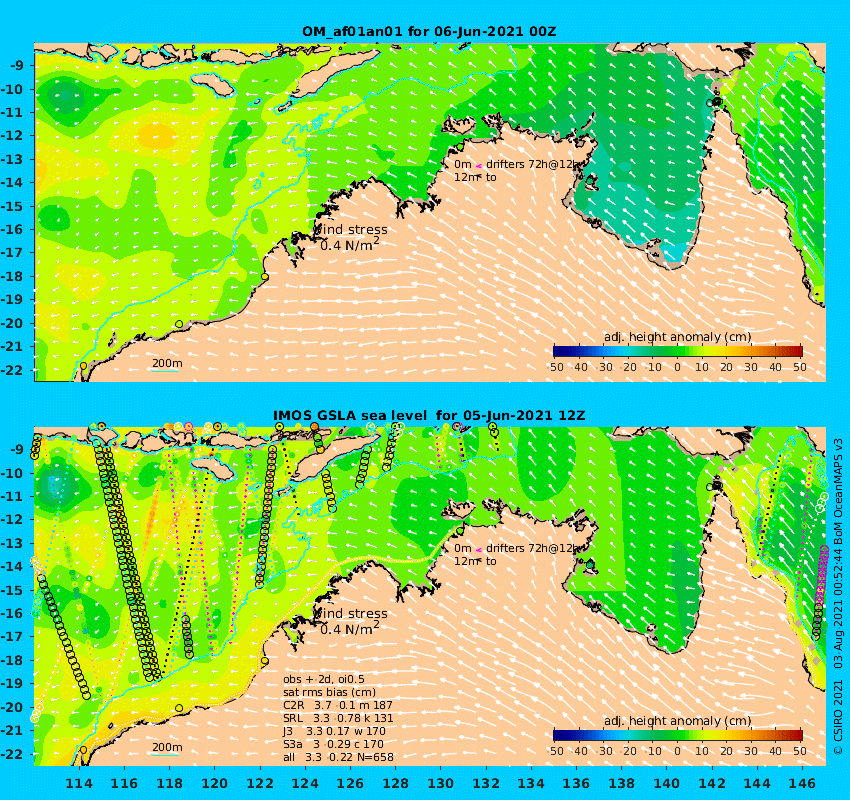Click the '200m' contour legend in the top map
850x800 pixels.
pos(166,365)
